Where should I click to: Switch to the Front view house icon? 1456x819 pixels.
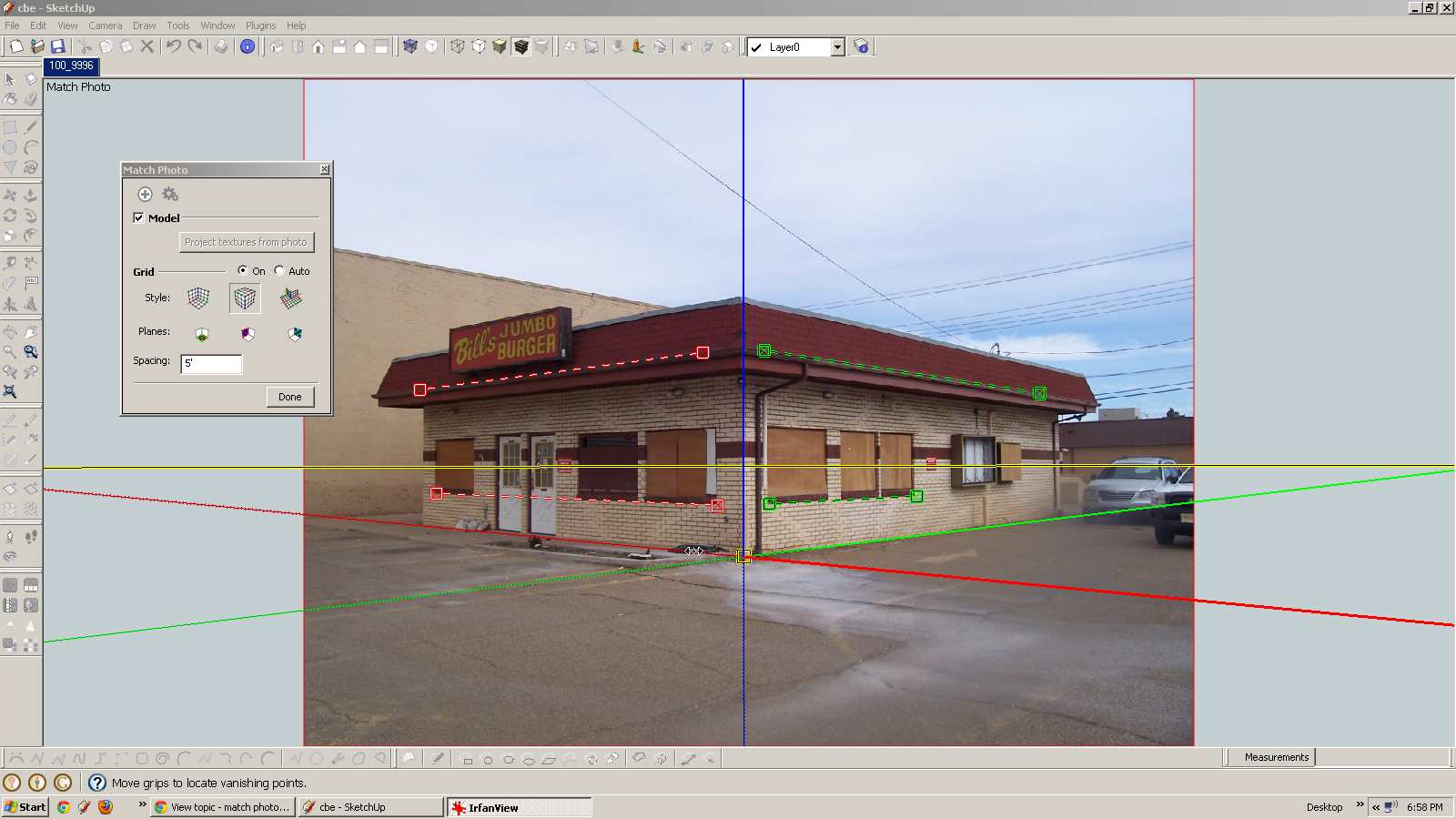pyautogui.click(x=318, y=46)
